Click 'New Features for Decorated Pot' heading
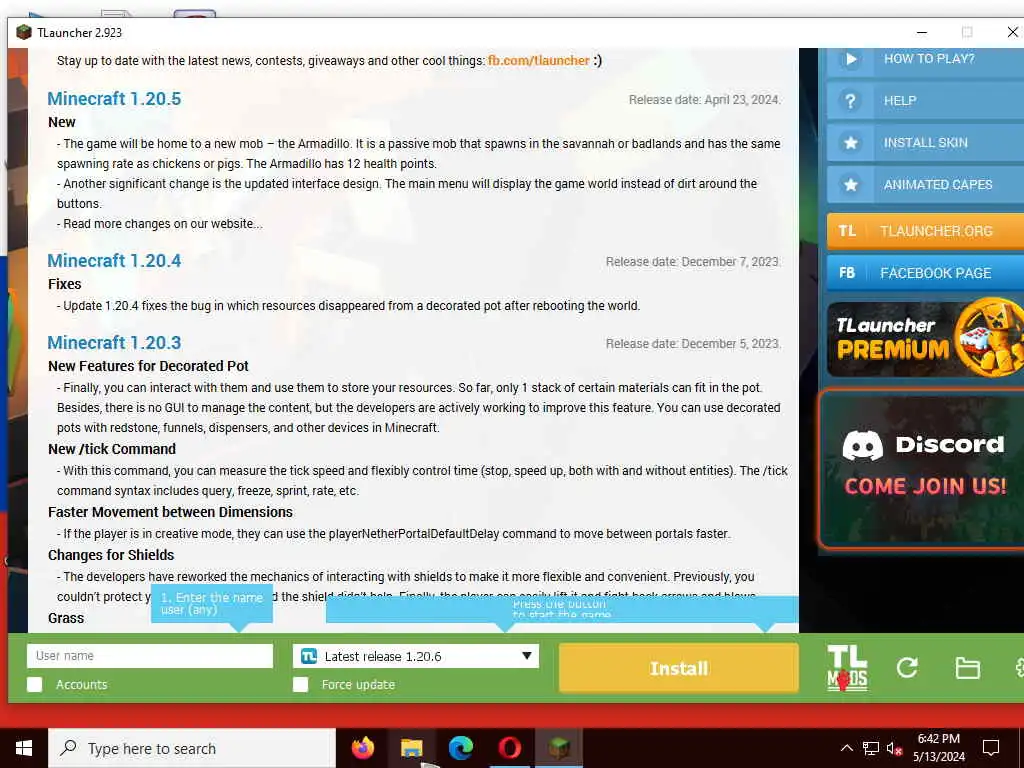 148,366
